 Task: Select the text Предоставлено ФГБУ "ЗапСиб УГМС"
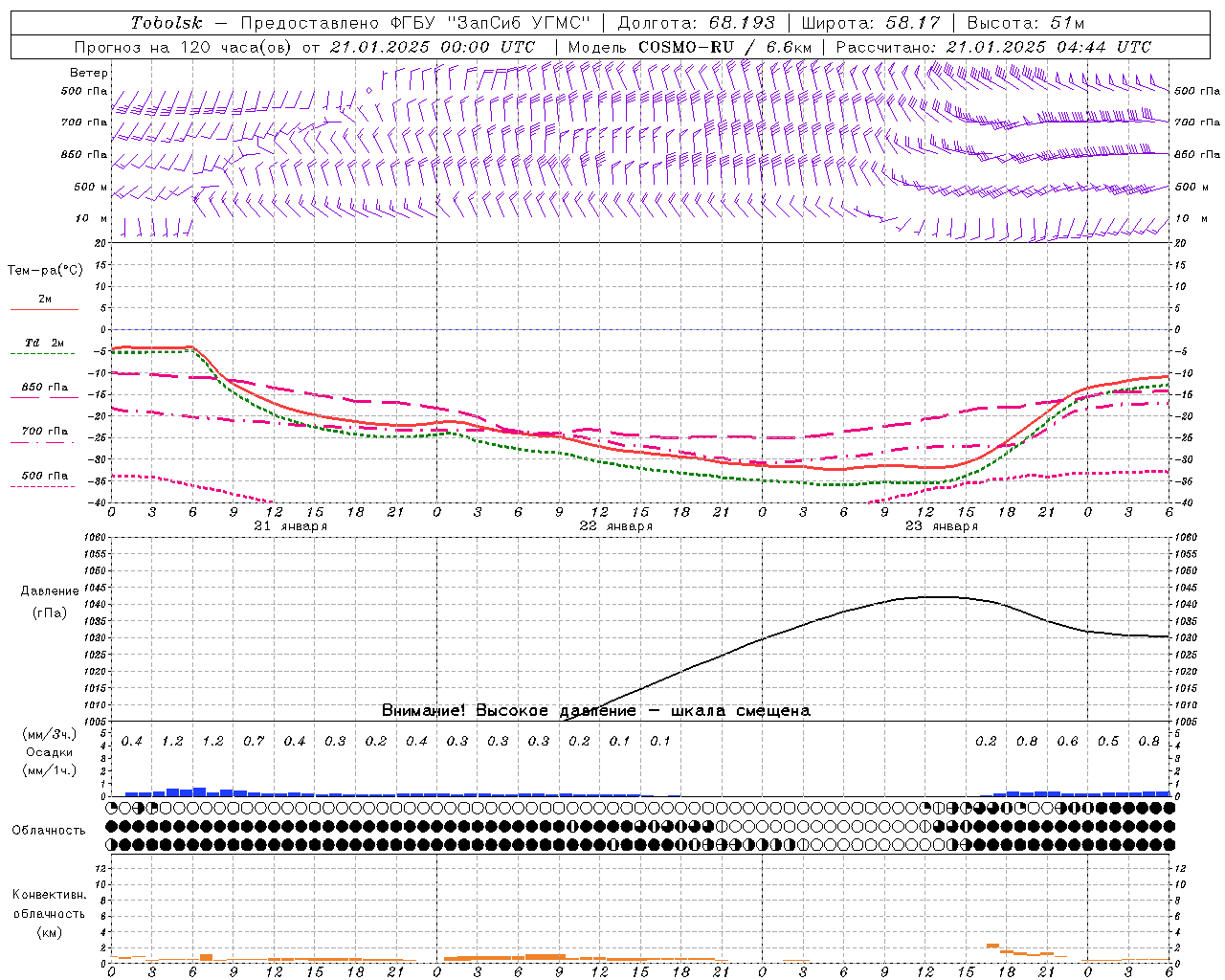[414, 23]
